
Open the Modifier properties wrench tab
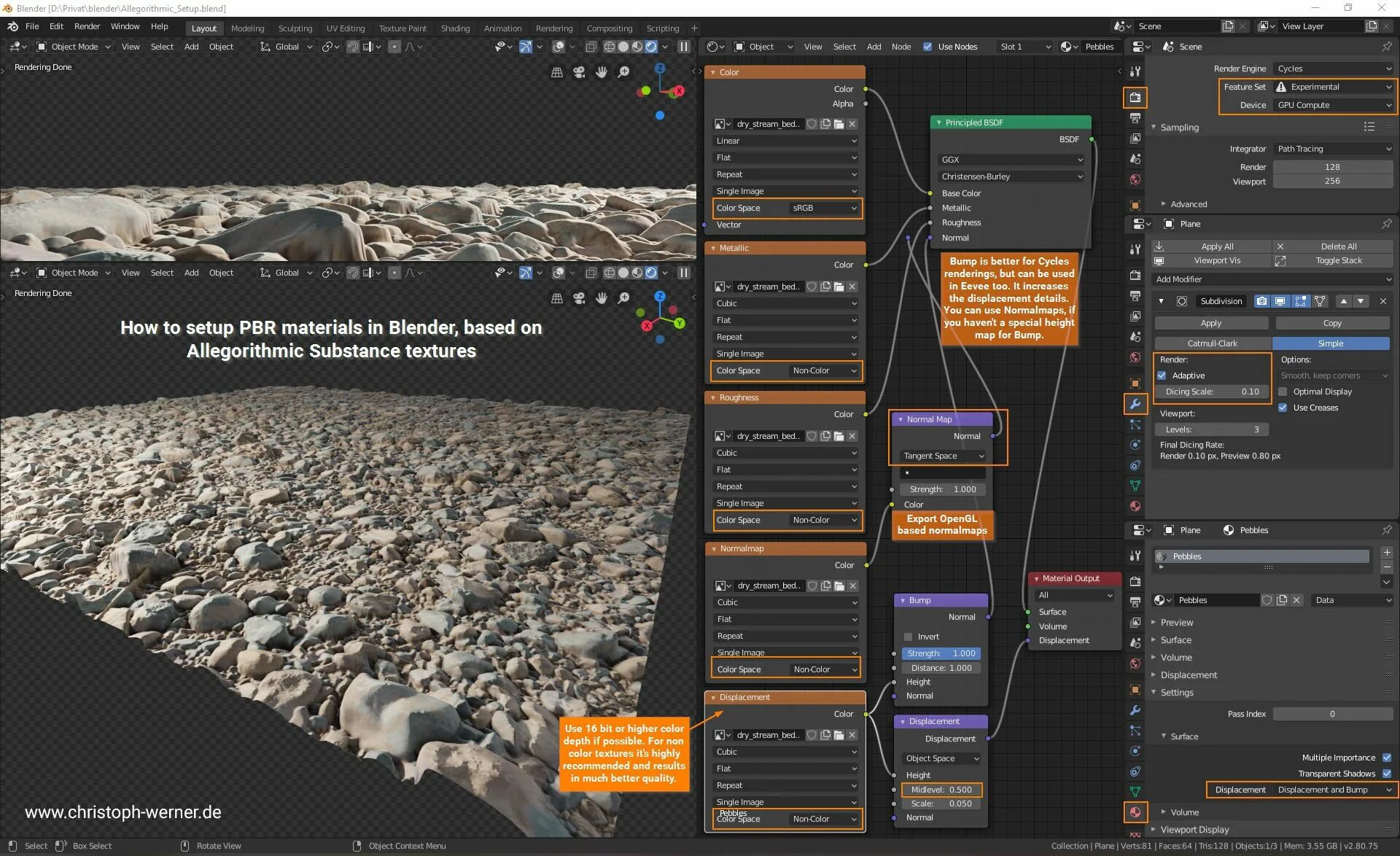pyautogui.click(x=1135, y=403)
